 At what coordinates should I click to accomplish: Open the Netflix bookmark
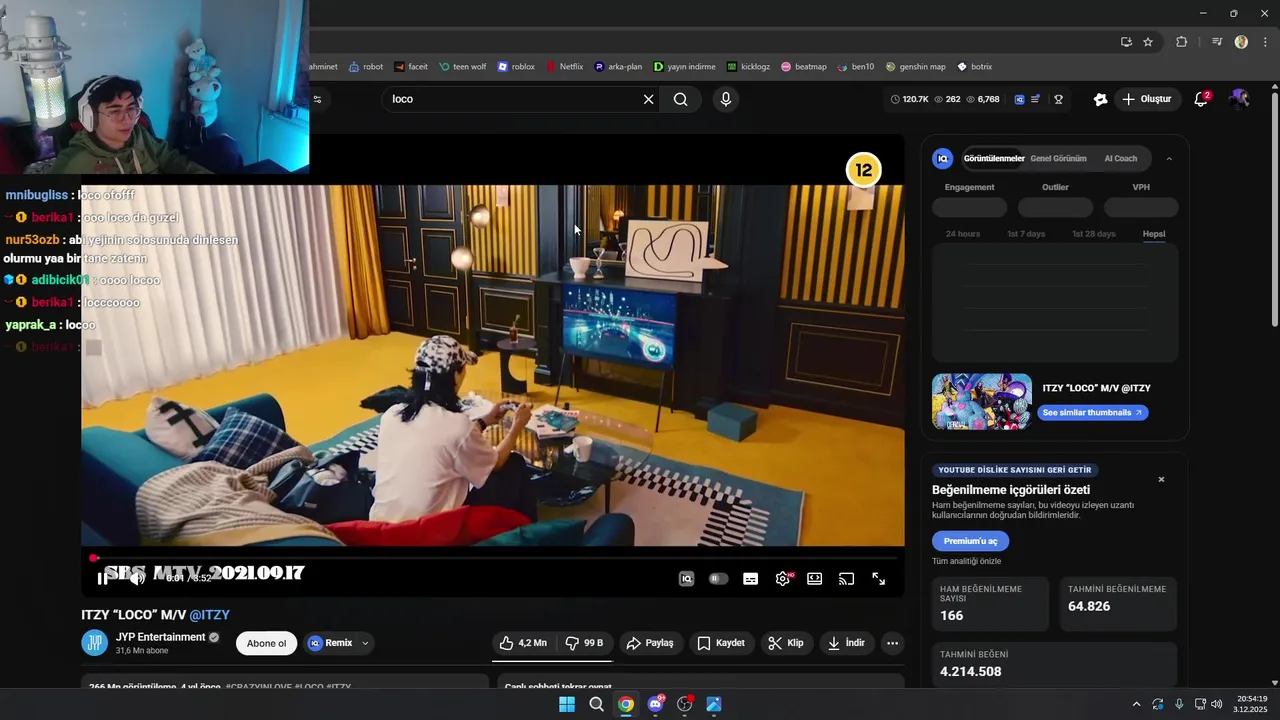click(564, 67)
